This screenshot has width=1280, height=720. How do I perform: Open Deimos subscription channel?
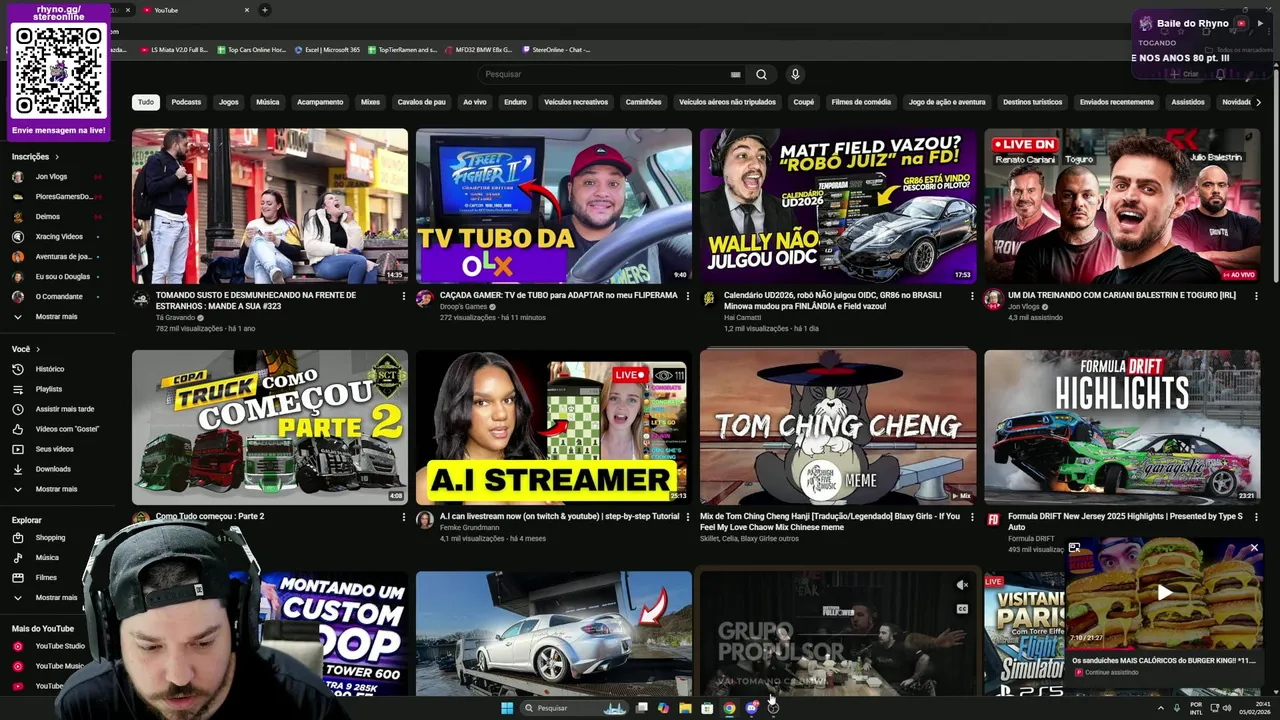pos(47,217)
